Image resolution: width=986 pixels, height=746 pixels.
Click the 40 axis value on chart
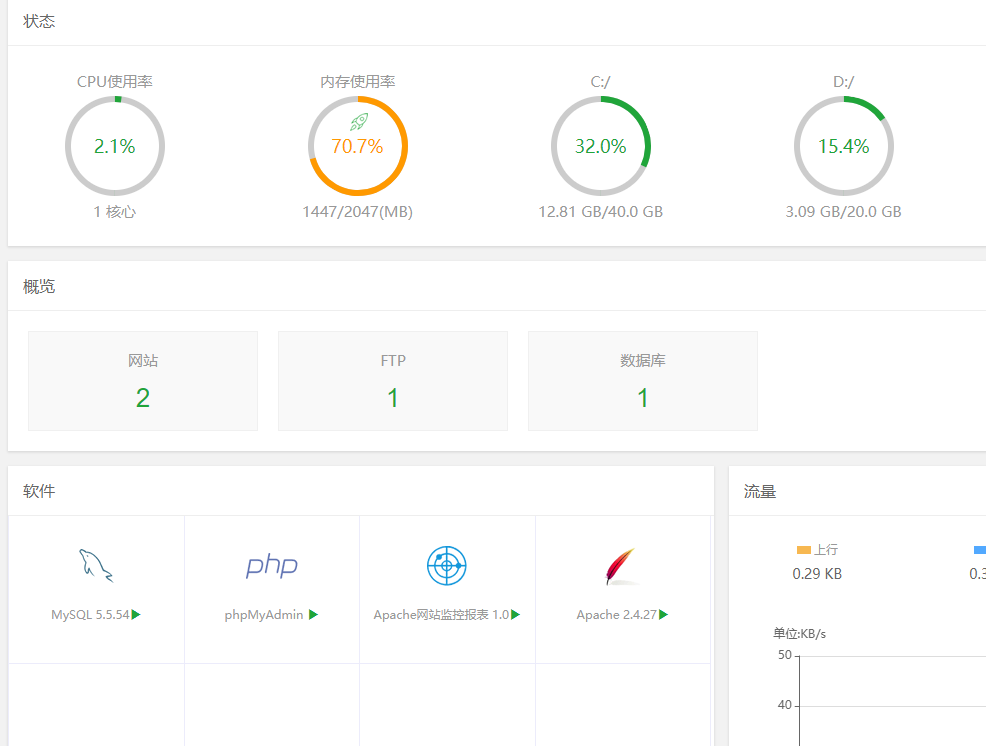785,705
